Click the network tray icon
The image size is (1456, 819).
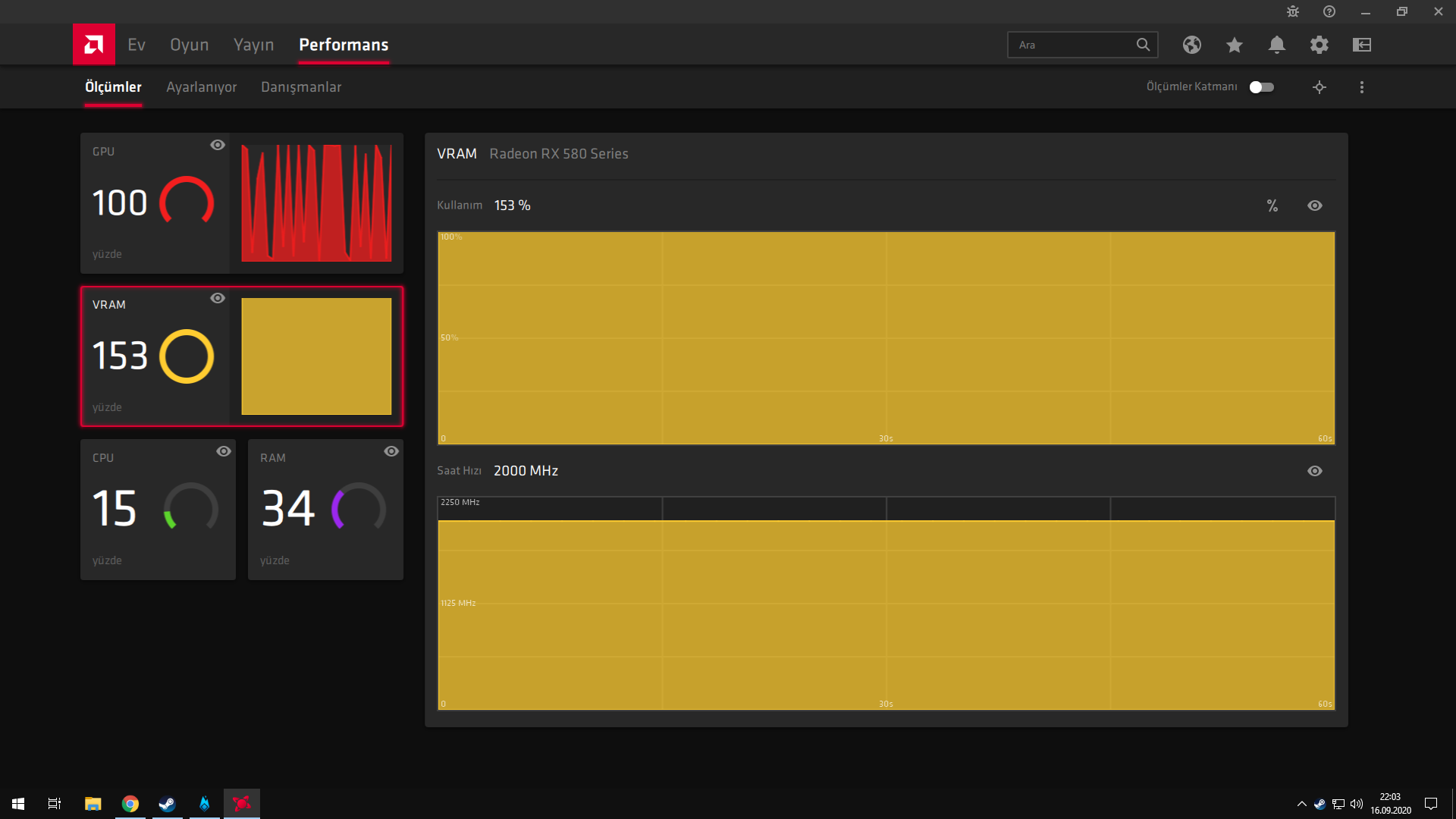tap(1338, 804)
